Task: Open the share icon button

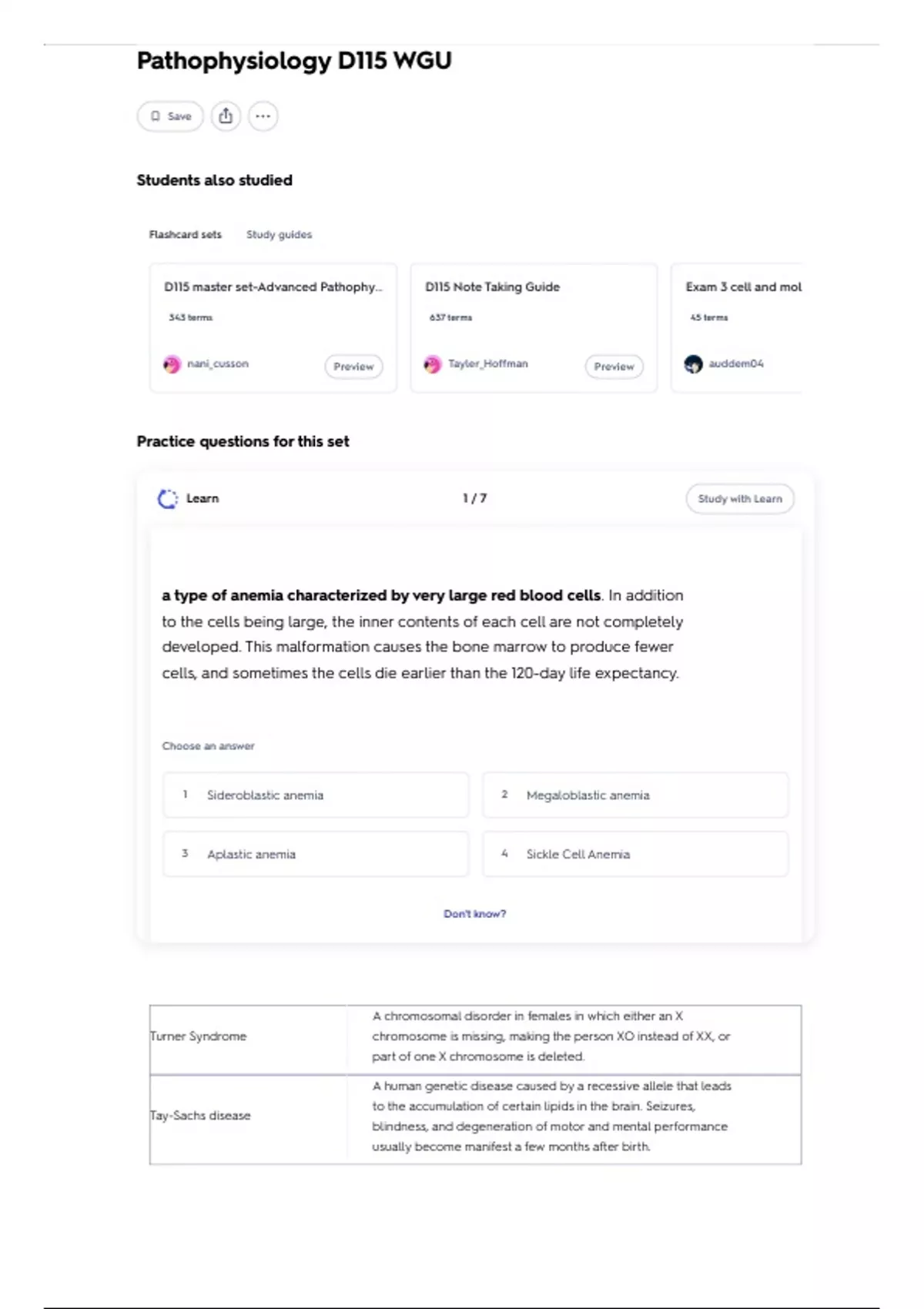Action: pyautogui.click(x=226, y=116)
